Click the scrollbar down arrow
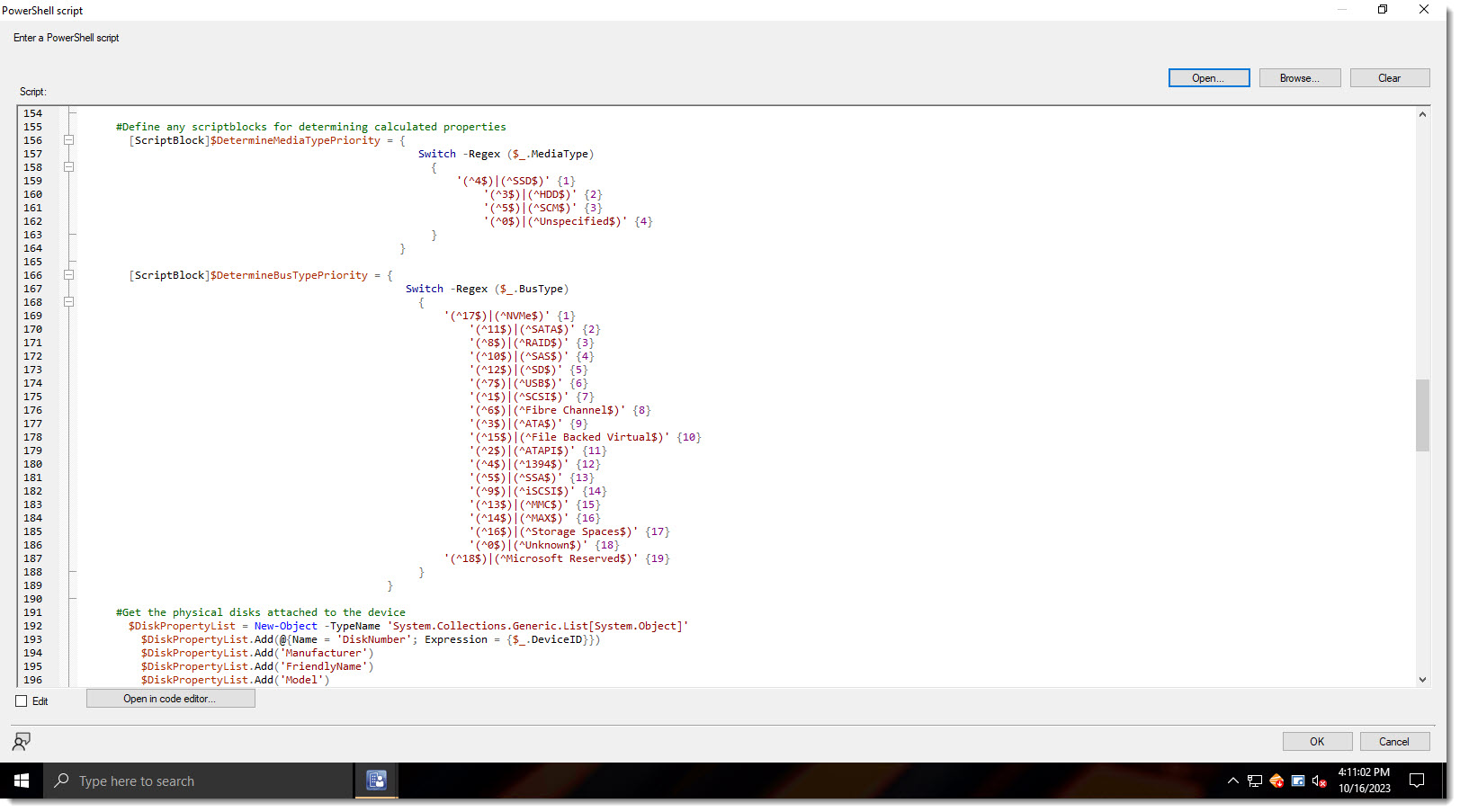The image size is (1460, 812). (1422, 680)
